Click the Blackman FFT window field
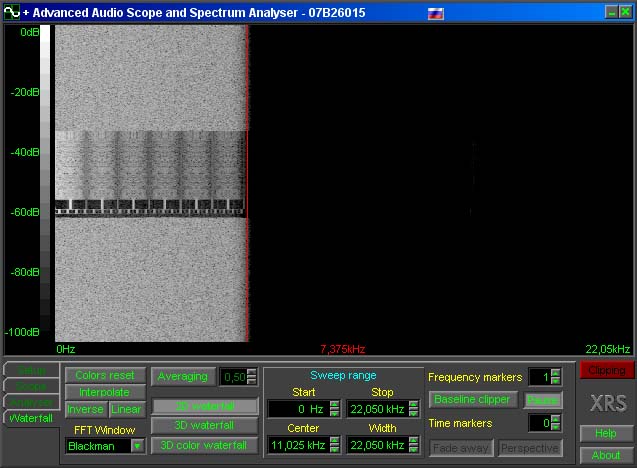637x468 pixels. [x=98, y=446]
